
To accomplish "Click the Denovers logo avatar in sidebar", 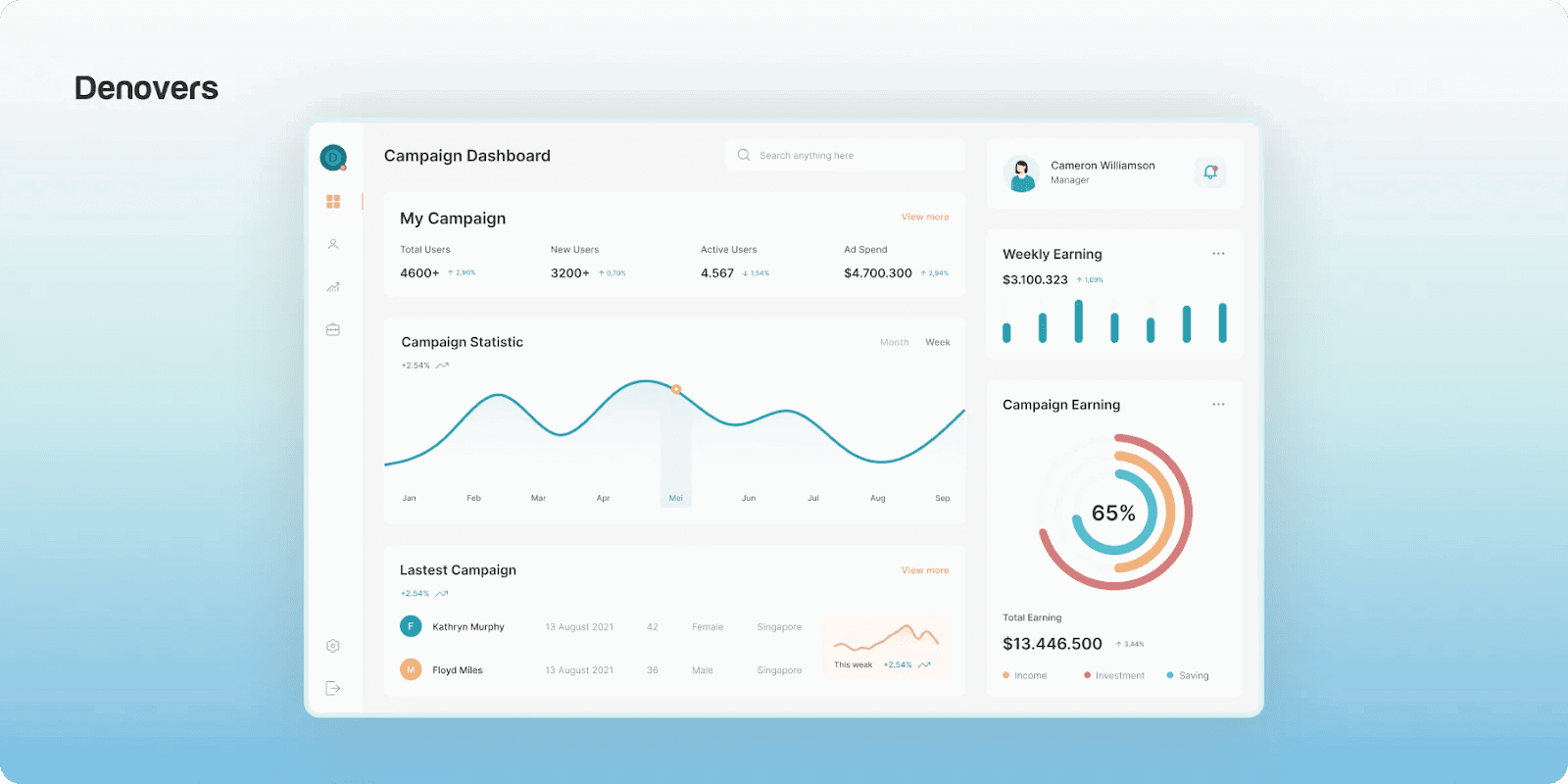I will (333, 157).
